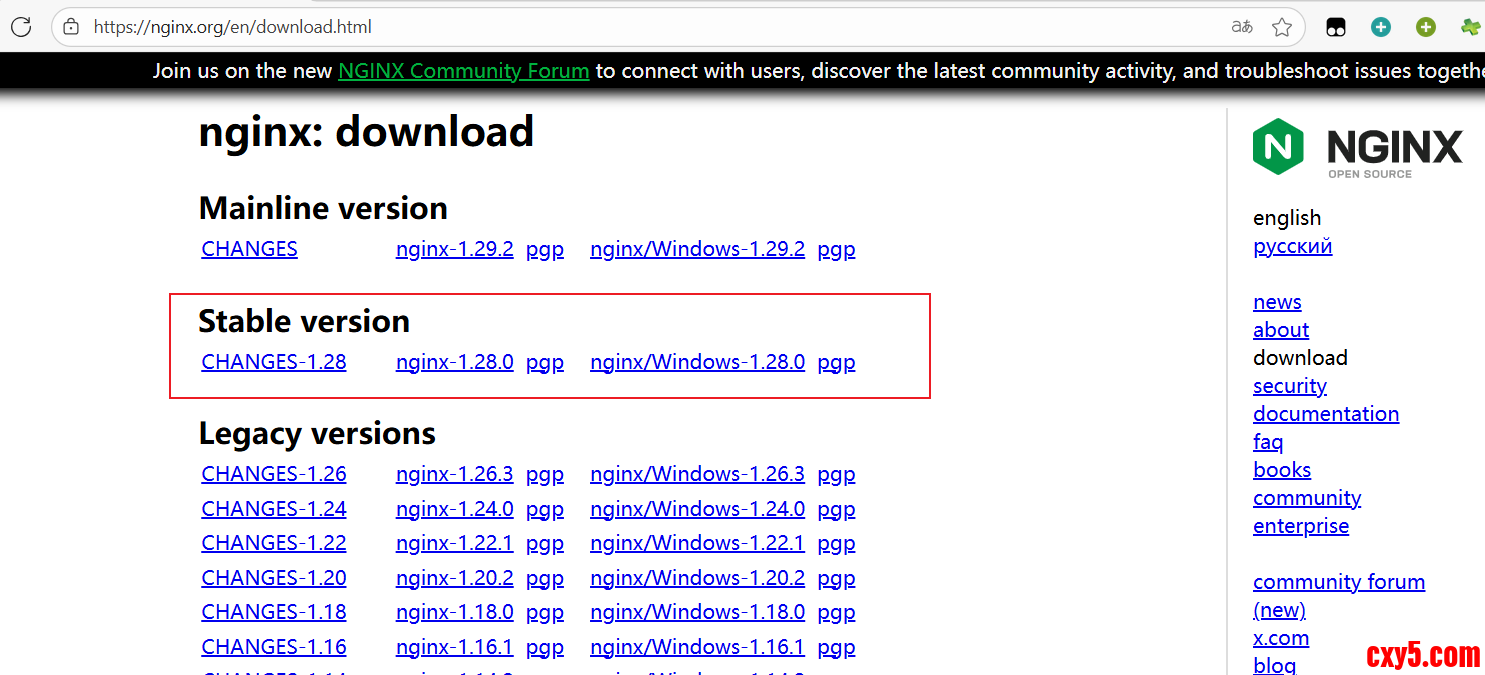Go to the enterprise page

click(1301, 526)
